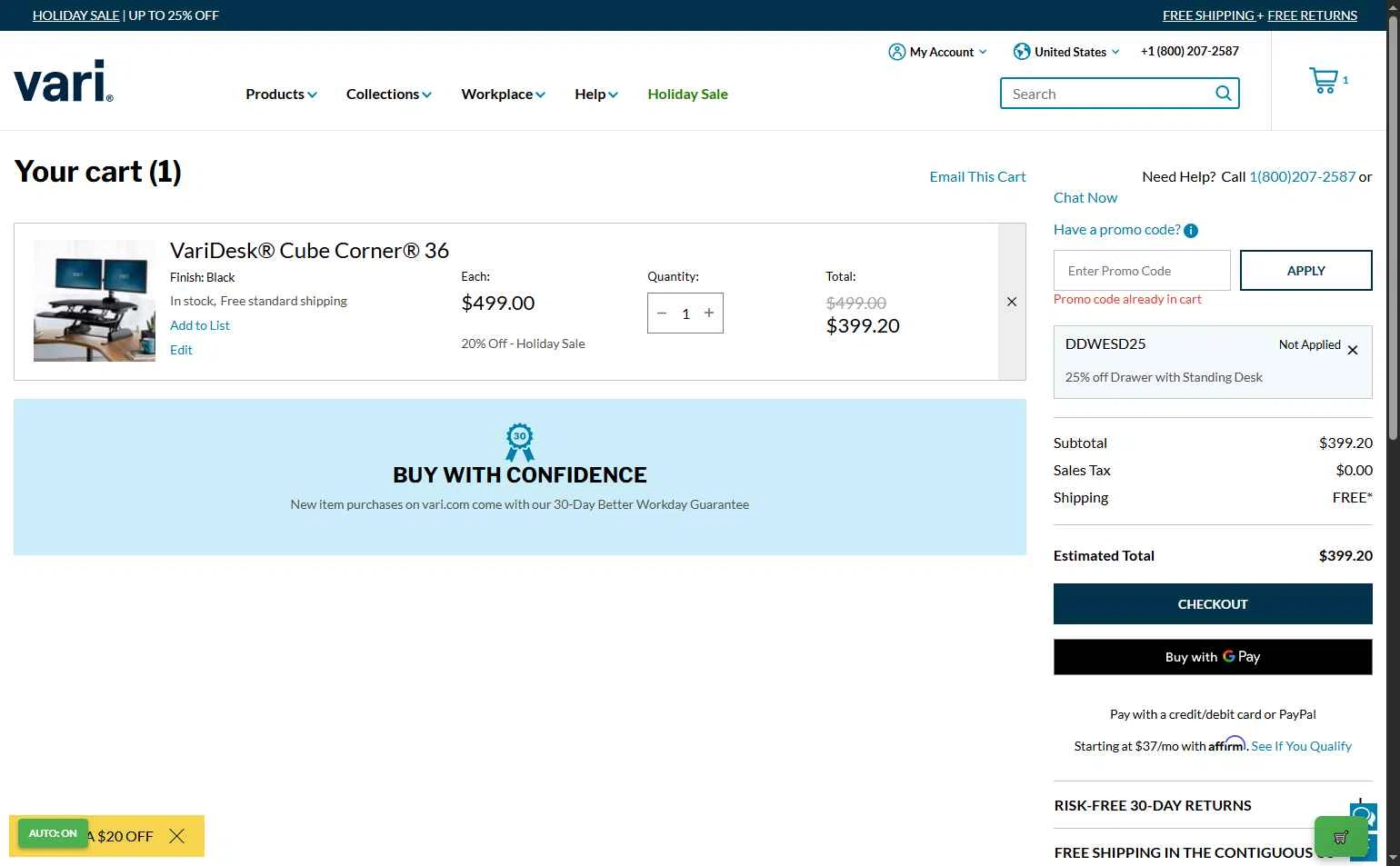Click the page scrollbar up arrow

(1393, 7)
